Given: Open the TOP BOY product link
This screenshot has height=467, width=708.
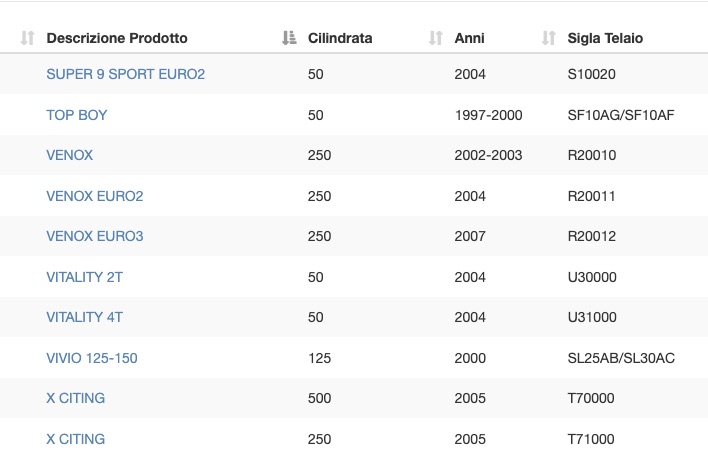Looking at the screenshot, I should pyautogui.click(x=77, y=115).
